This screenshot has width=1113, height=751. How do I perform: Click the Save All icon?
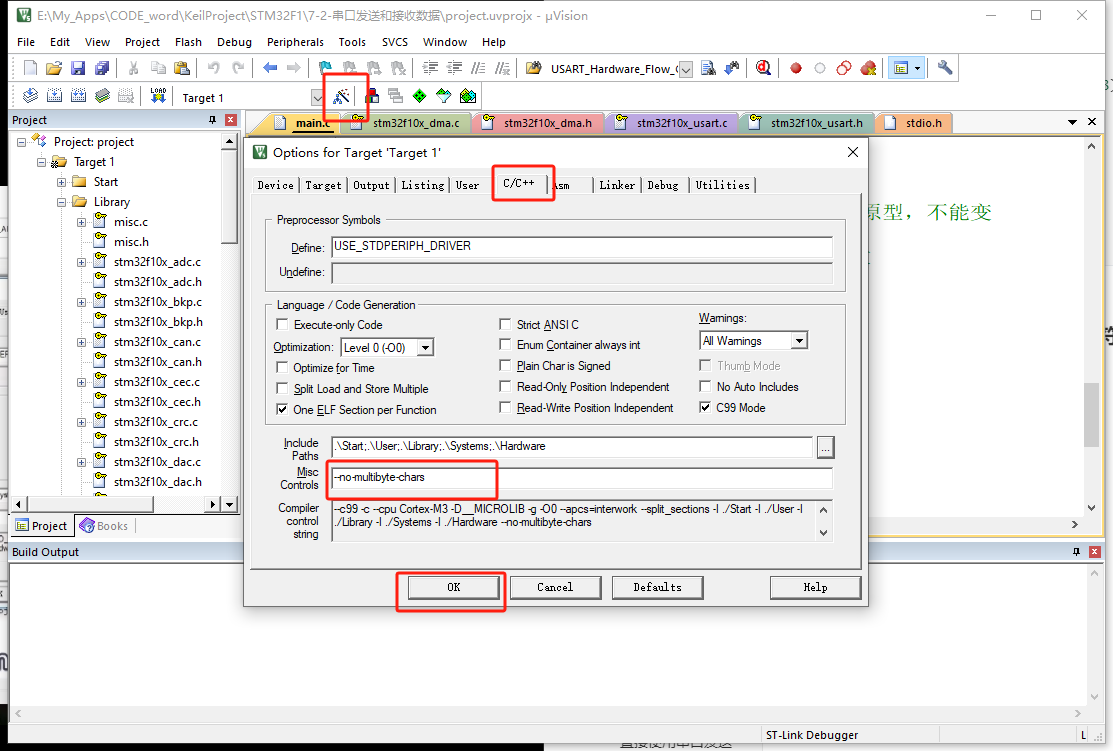coord(102,68)
